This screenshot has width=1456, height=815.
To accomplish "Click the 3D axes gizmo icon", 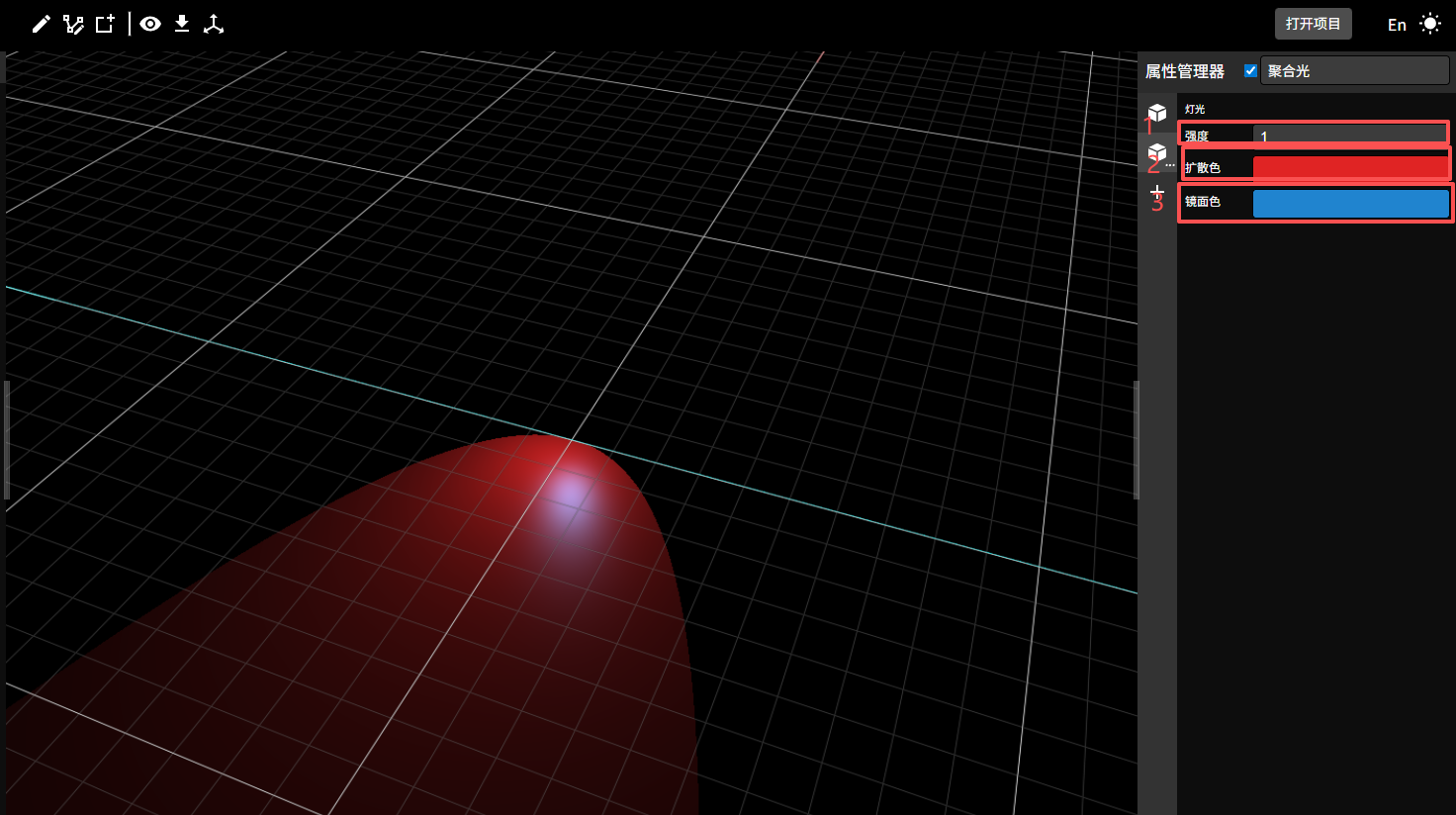I will tap(214, 24).
